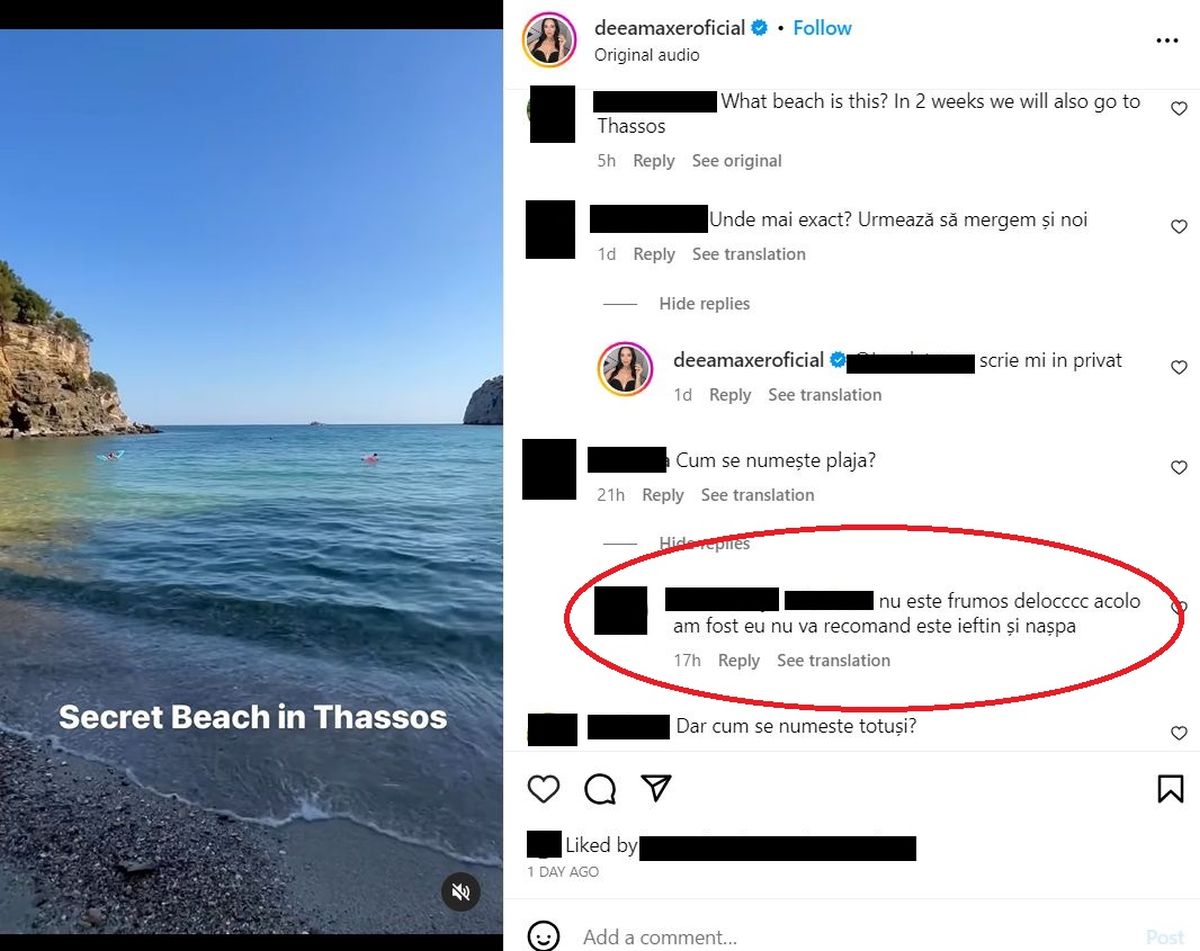1200x951 pixels.
Task: Like the post with the heart icon
Action: click(543, 789)
